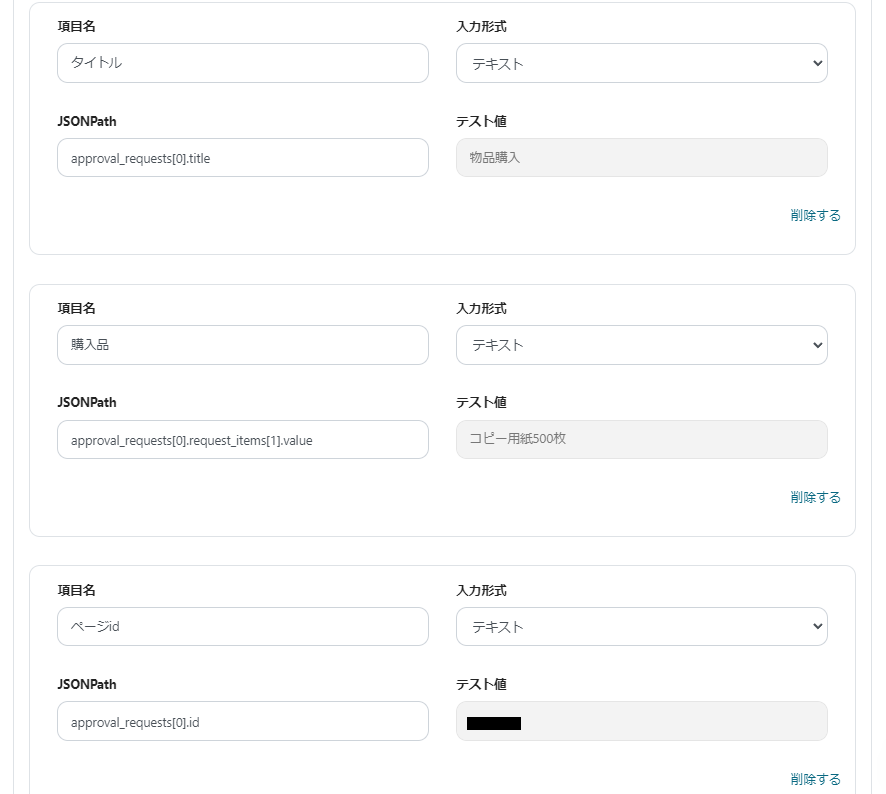Click 削除する in the タイトル card
Viewport: 886px width, 794px height.
815,215
